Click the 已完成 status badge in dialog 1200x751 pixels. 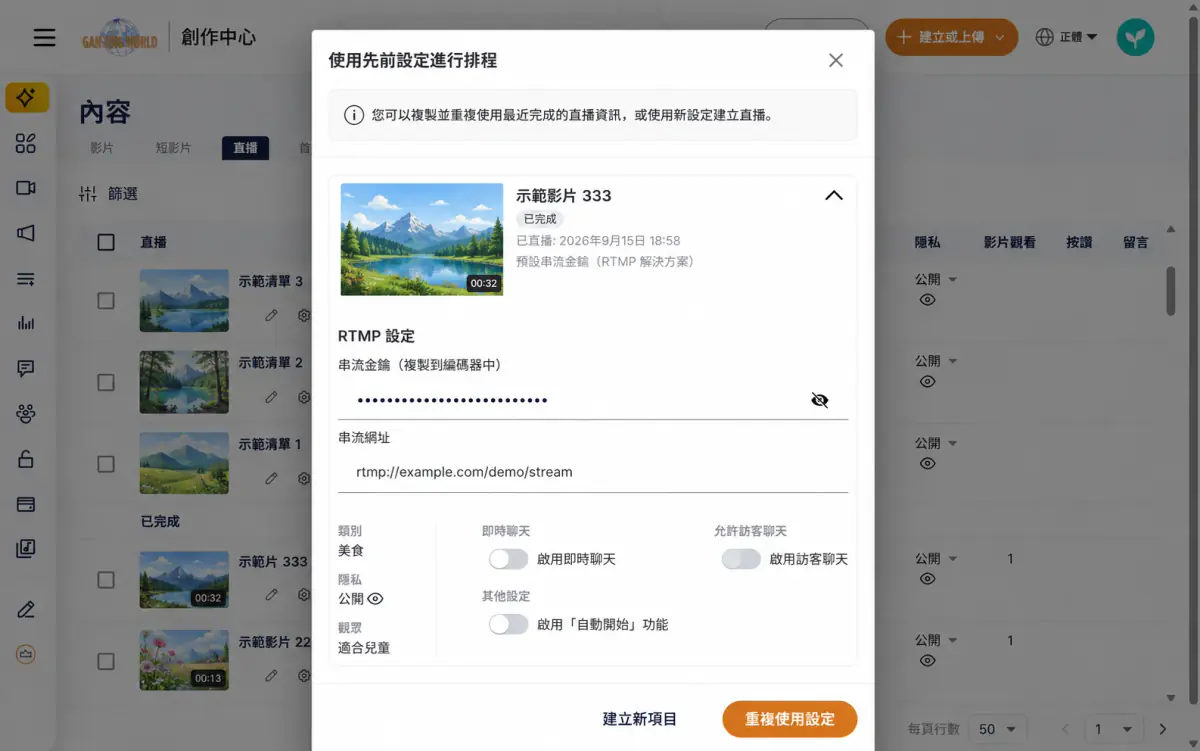coord(541,219)
